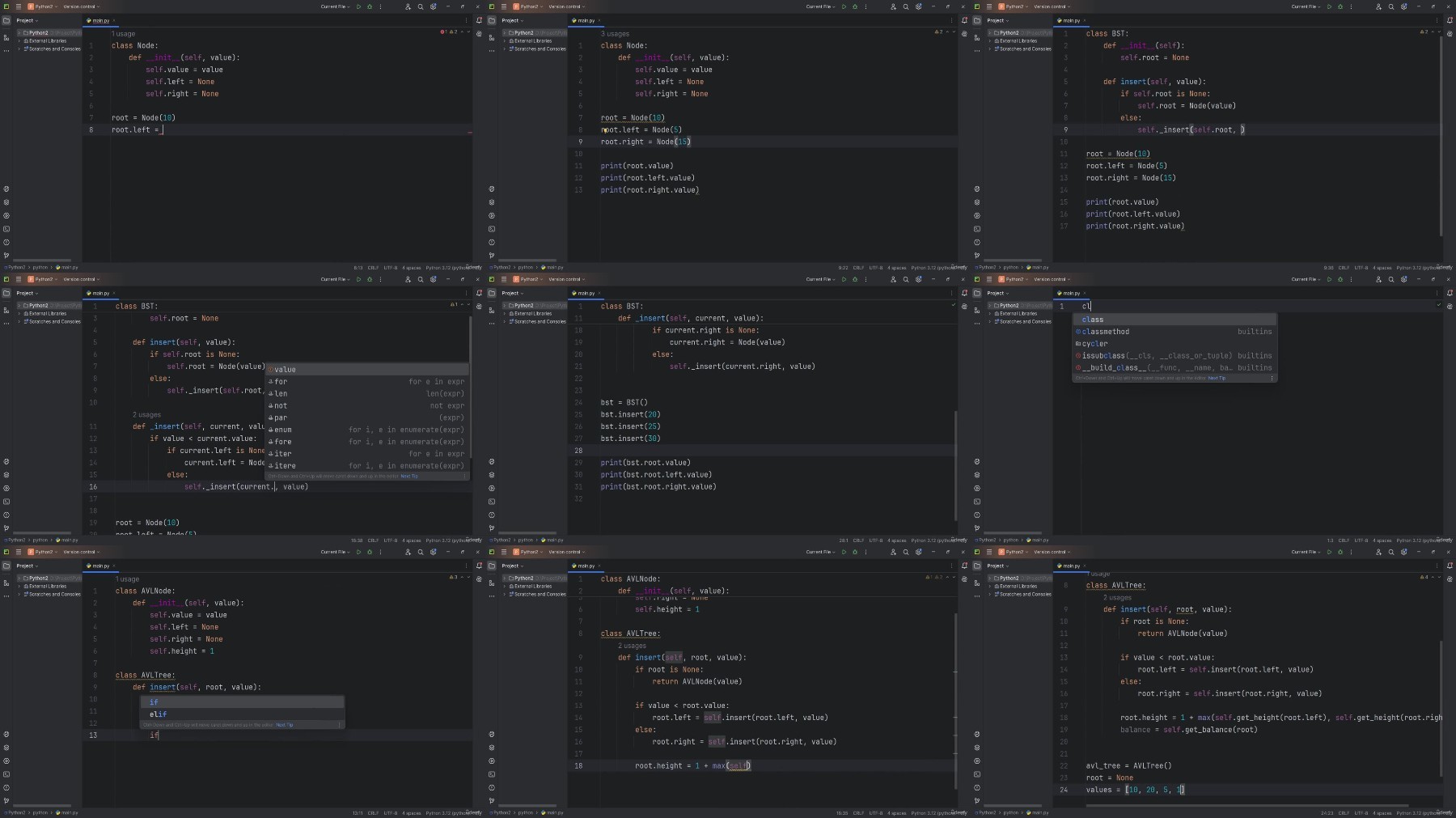The width and height of the screenshot is (1456, 818).
Task: Click 'Next Tip' link under the if/elif popup
Action: (x=285, y=725)
